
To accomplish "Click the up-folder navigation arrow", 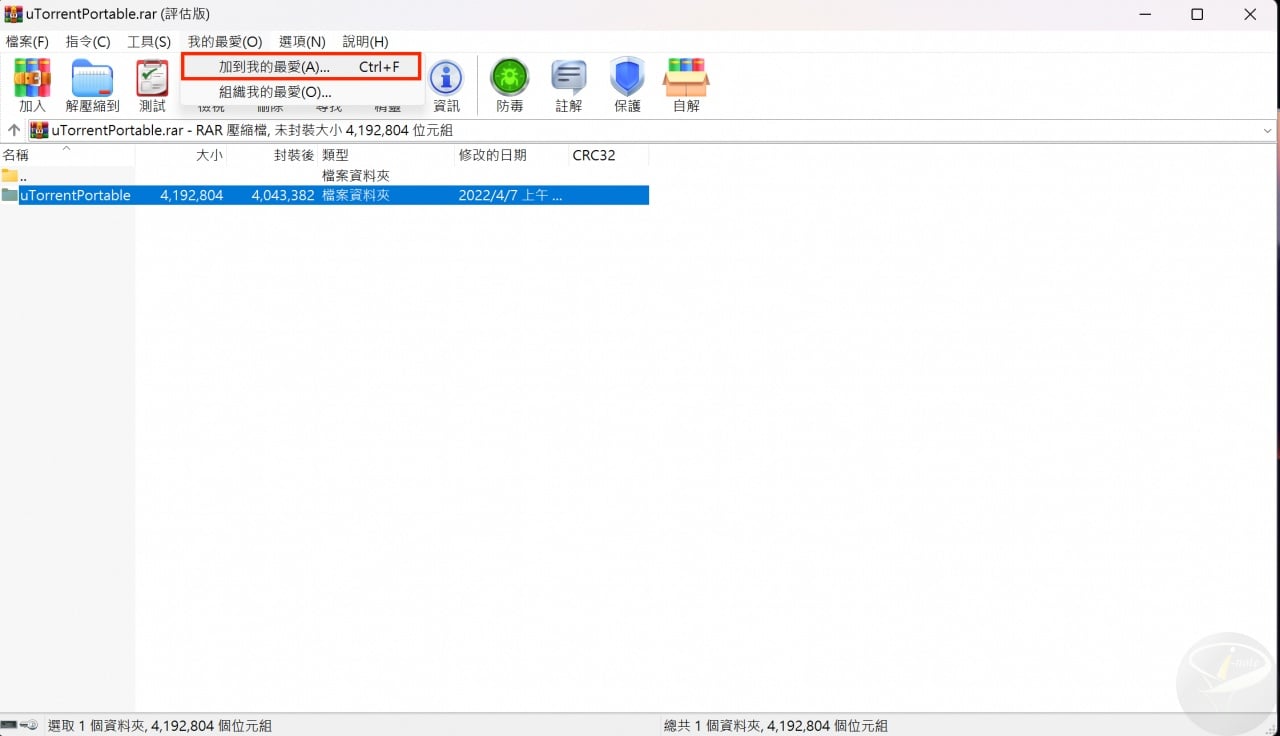I will (14, 130).
